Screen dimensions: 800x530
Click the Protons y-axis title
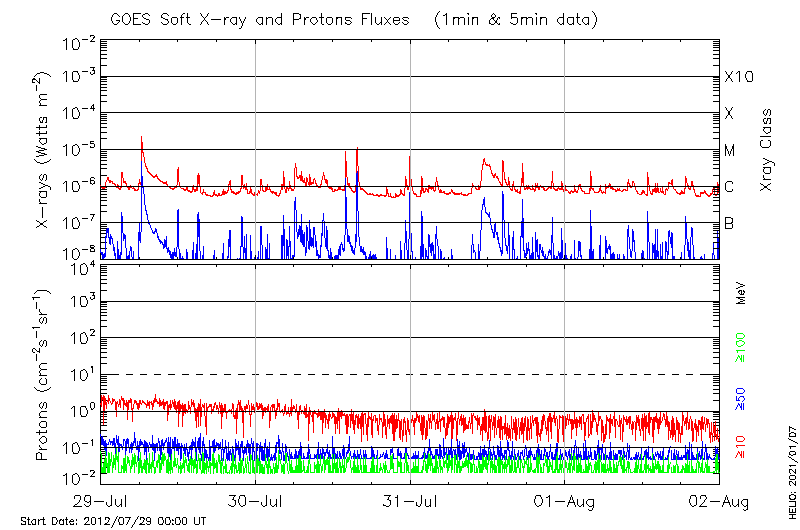pyautogui.click(x=44, y=375)
